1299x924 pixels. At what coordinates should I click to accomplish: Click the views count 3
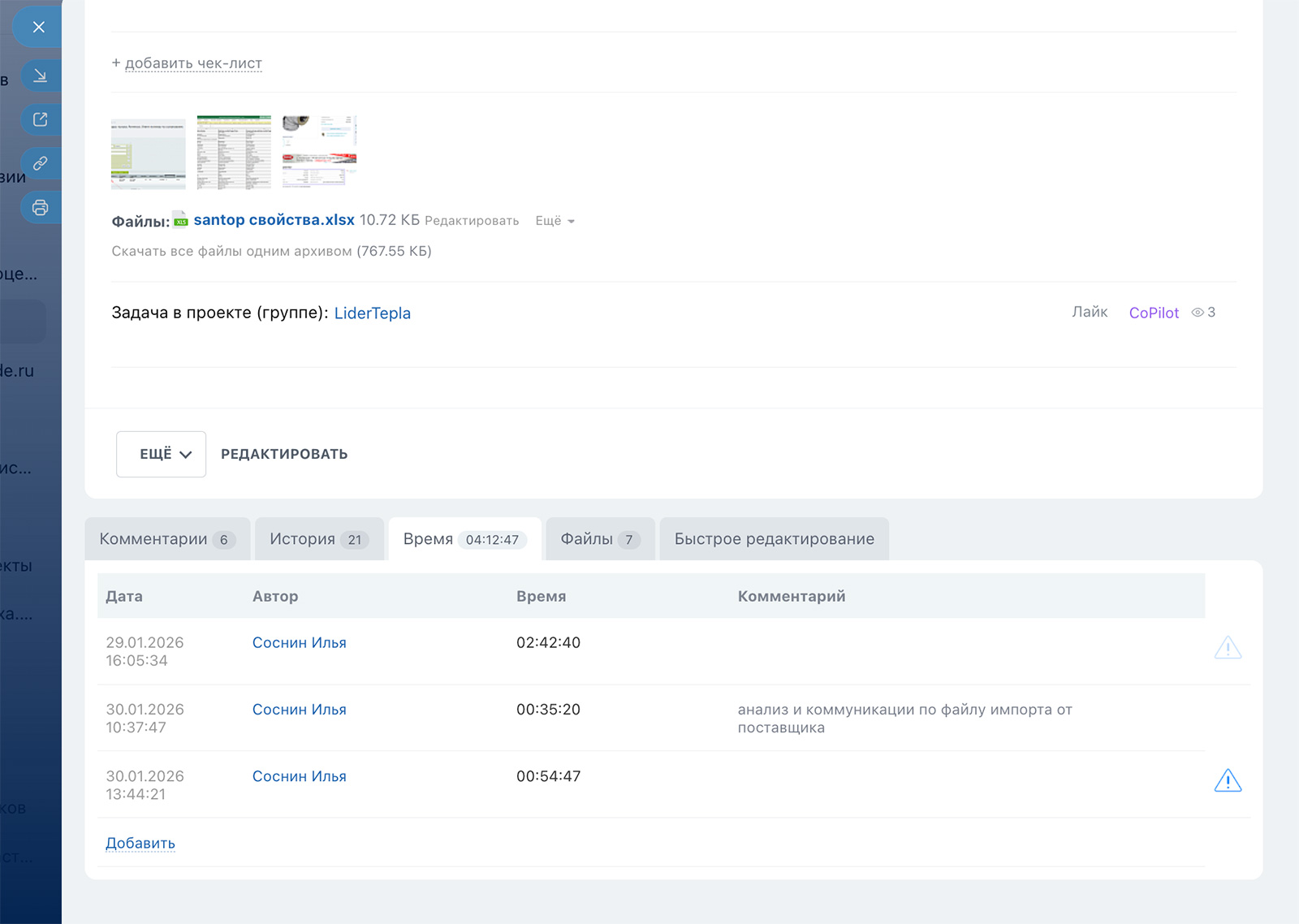1211,313
